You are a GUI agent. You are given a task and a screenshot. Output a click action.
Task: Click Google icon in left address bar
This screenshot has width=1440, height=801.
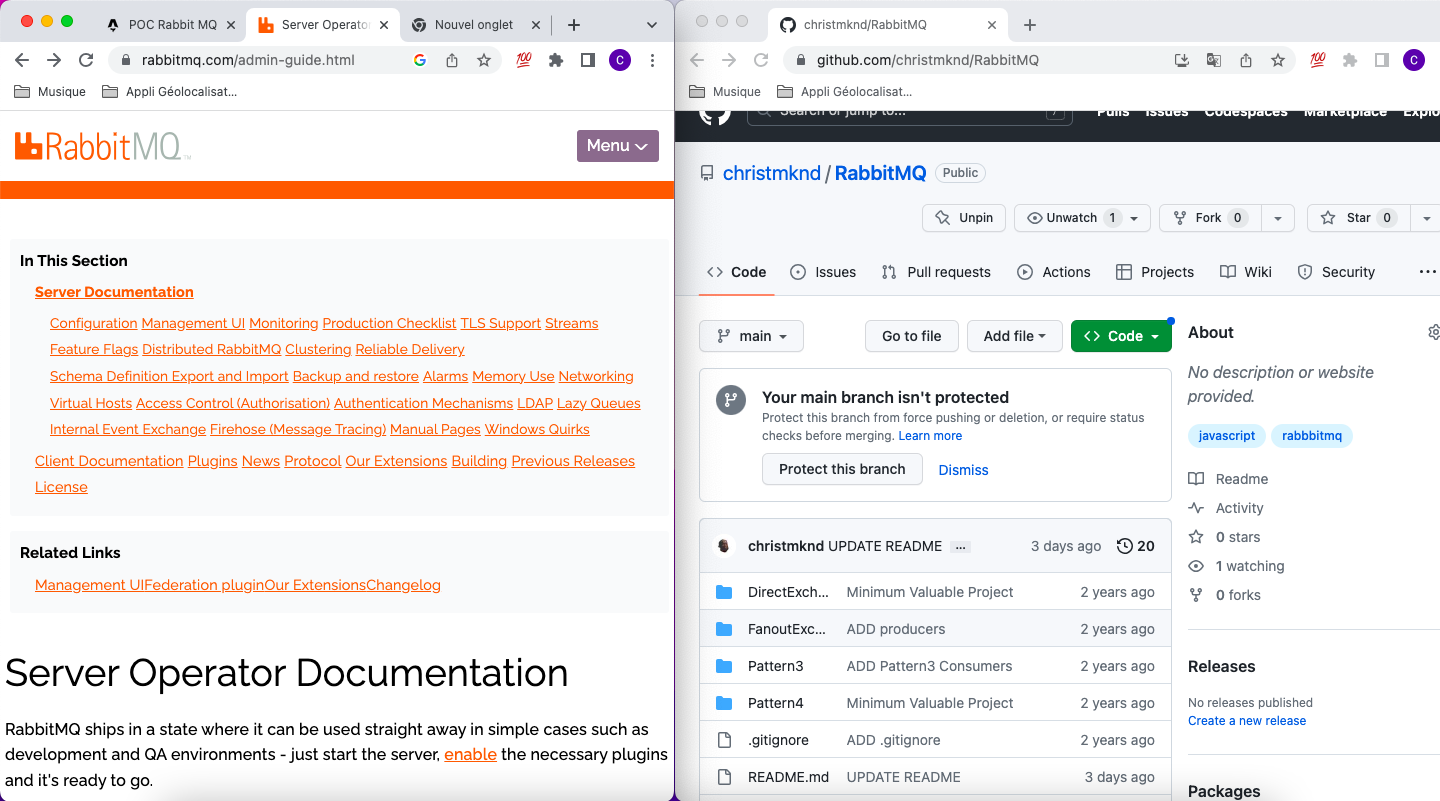pos(420,60)
